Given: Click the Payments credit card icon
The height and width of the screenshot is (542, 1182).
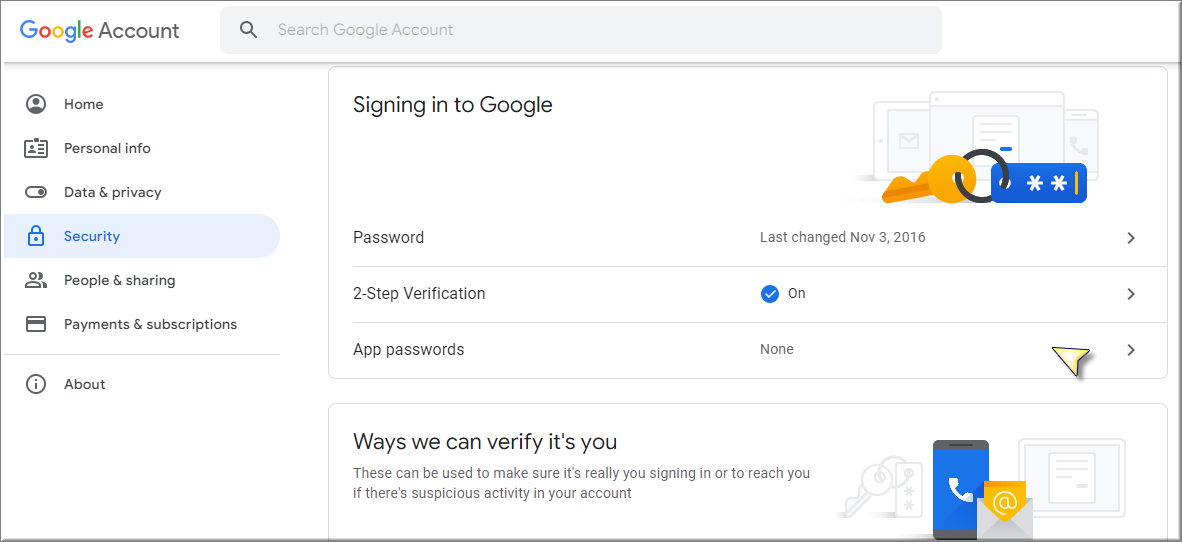Looking at the screenshot, I should [x=35, y=324].
